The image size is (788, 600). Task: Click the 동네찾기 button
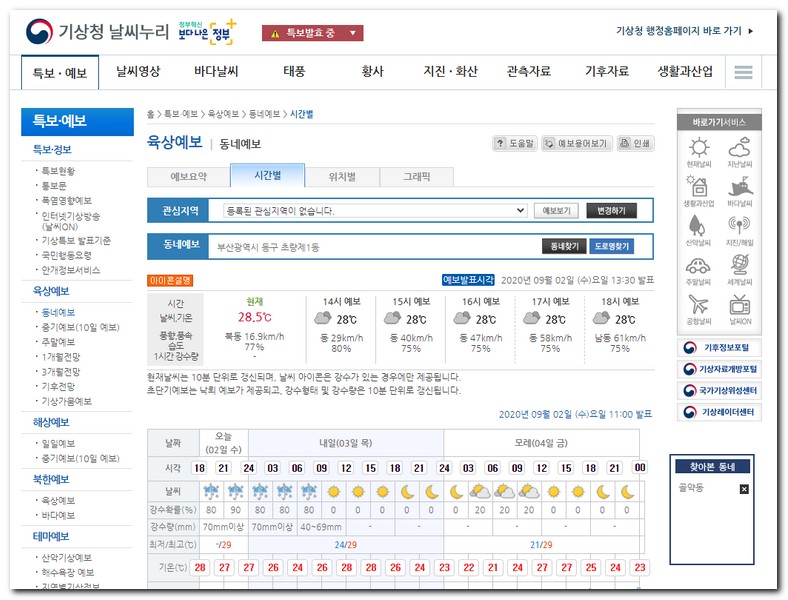click(564, 246)
